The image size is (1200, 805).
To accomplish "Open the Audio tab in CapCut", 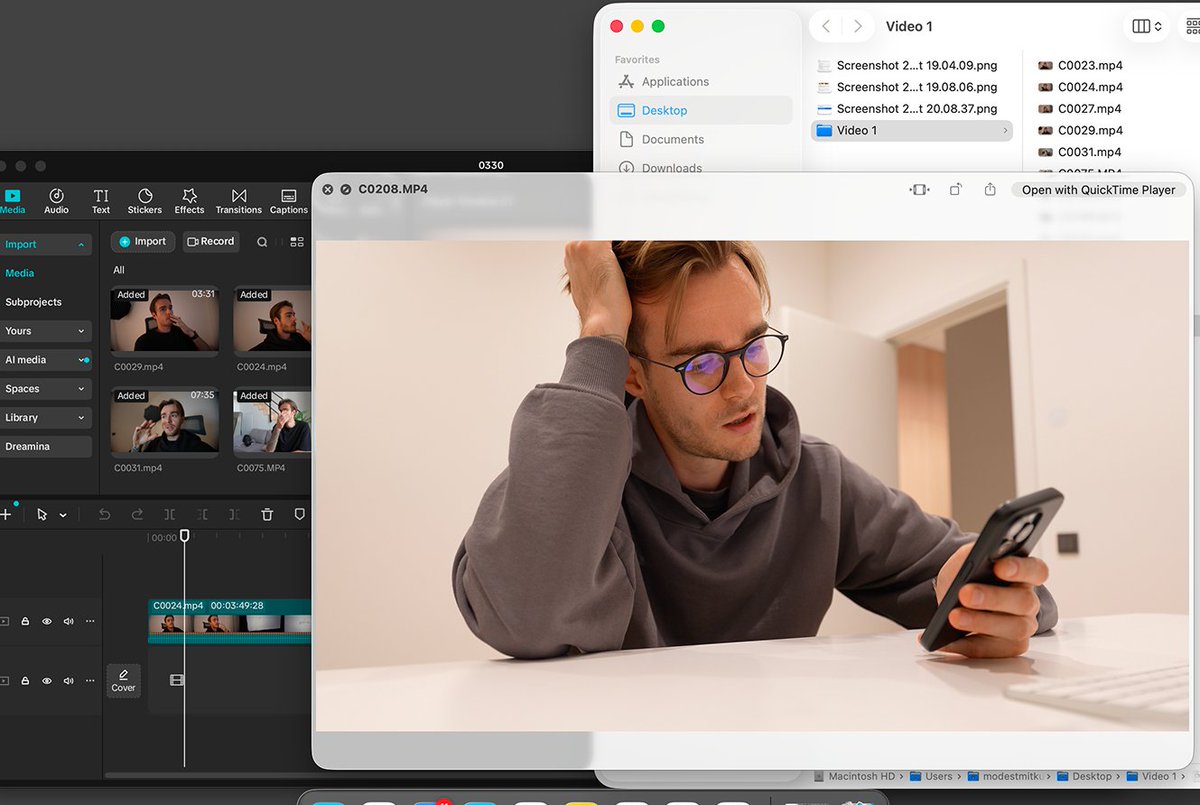I will (x=56, y=201).
